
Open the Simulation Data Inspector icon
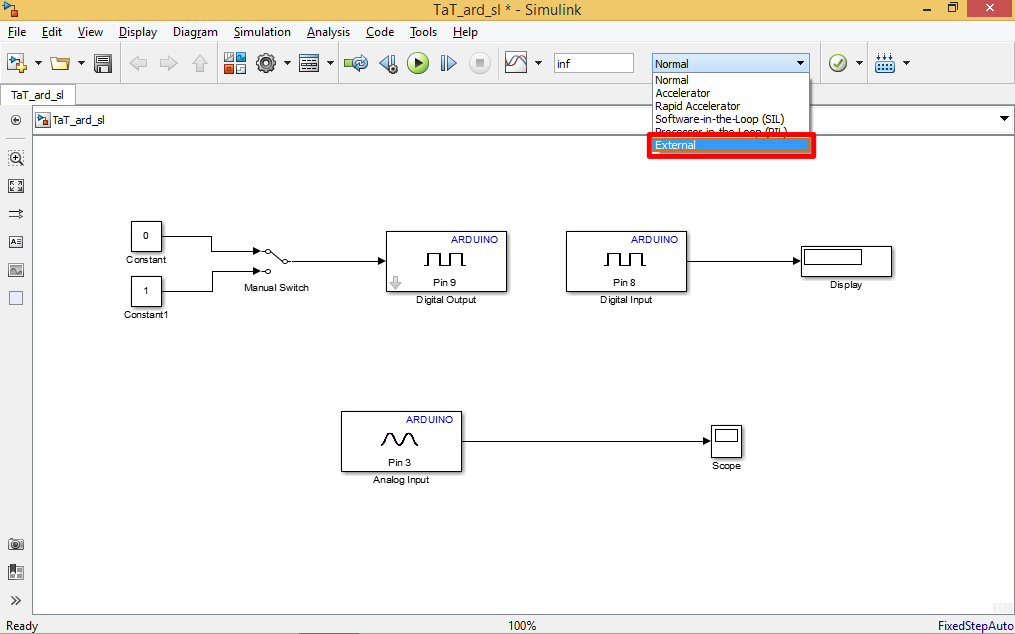(516, 63)
